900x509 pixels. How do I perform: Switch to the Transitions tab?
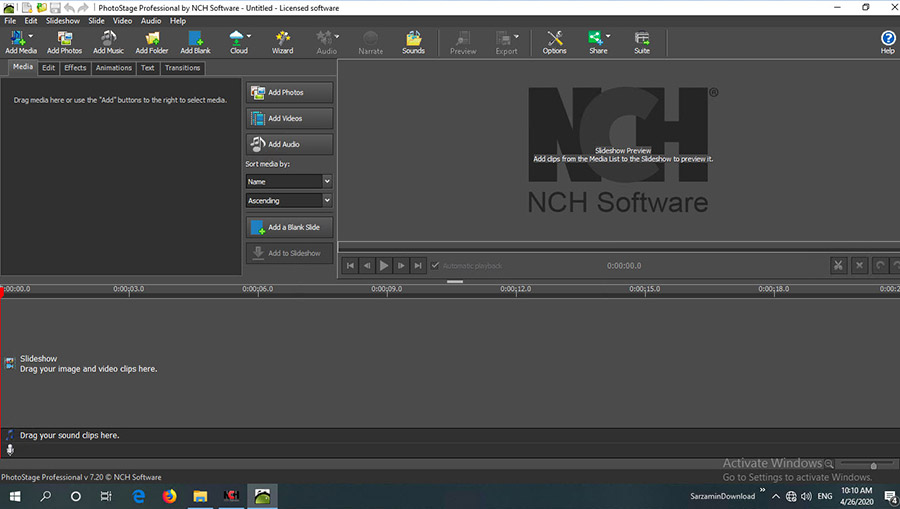click(x=183, y=68)
